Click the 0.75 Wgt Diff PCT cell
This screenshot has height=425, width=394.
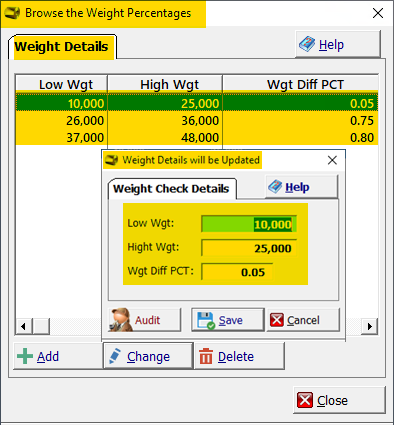300,120
